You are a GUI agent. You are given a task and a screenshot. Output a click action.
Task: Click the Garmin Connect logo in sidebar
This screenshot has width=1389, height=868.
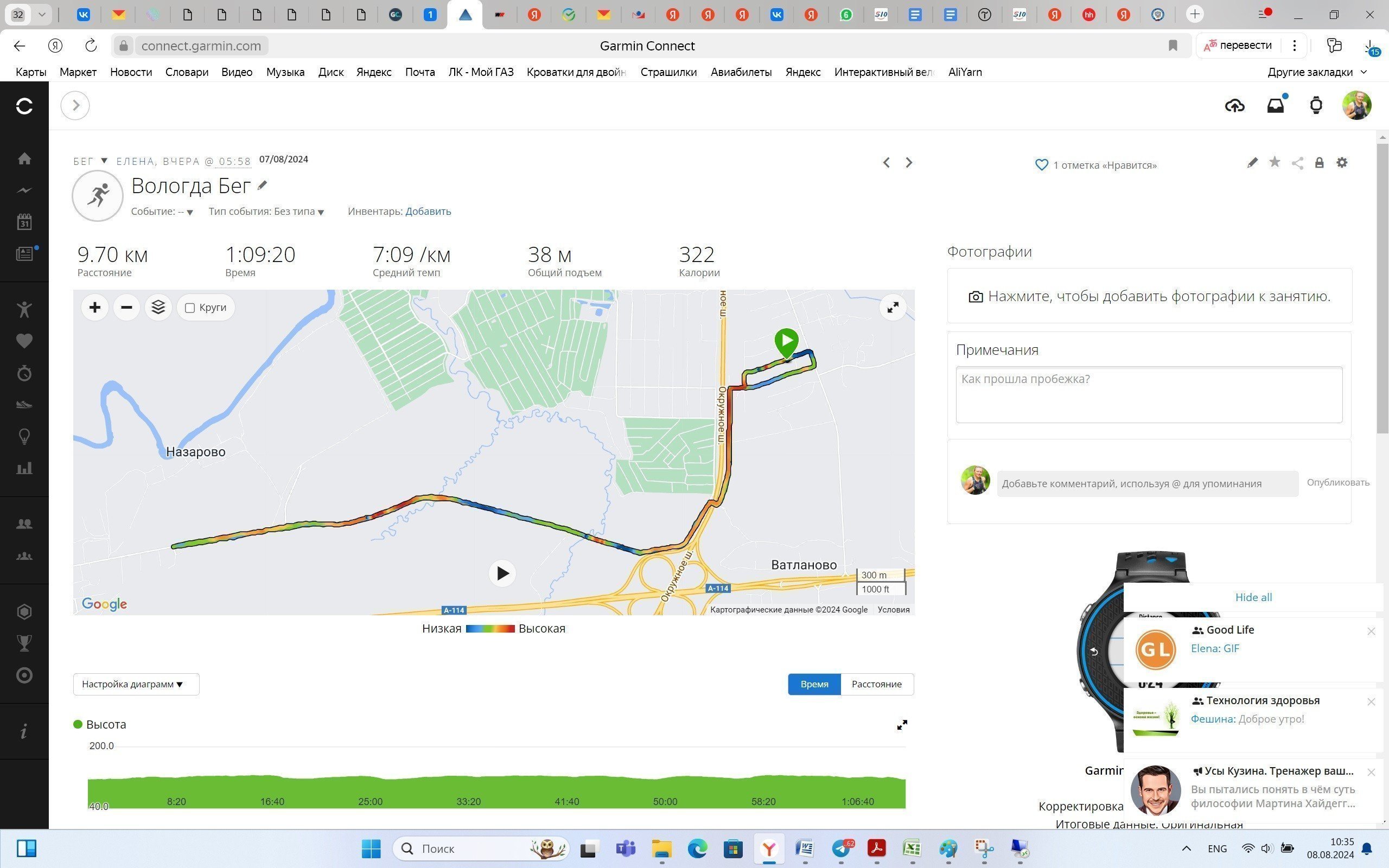(24, 106)
